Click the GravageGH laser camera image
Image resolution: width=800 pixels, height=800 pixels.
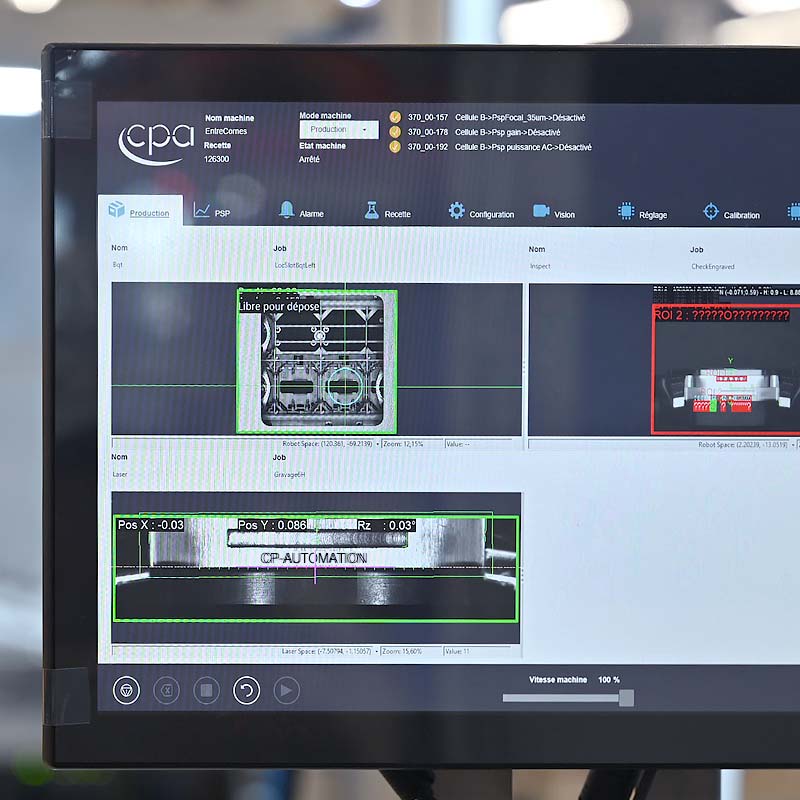click(316, 567)
